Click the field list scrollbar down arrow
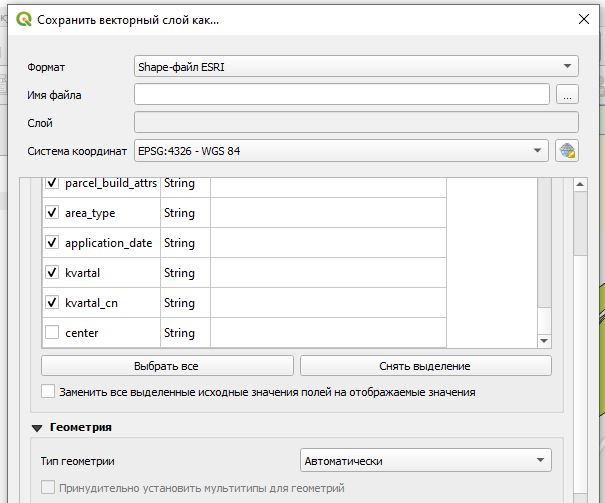The image size is (605, 503). pyautogui.click(x=544, y=341)
